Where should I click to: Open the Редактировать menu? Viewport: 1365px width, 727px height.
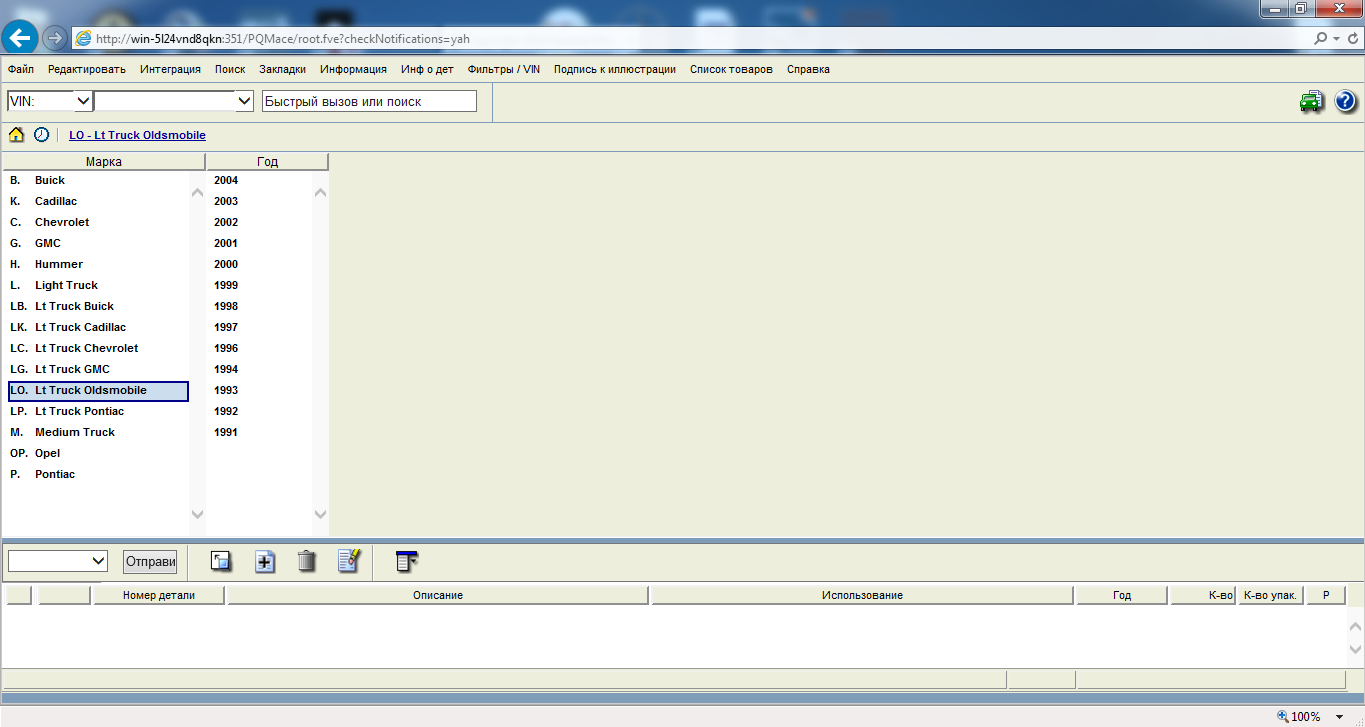point(87,70)
